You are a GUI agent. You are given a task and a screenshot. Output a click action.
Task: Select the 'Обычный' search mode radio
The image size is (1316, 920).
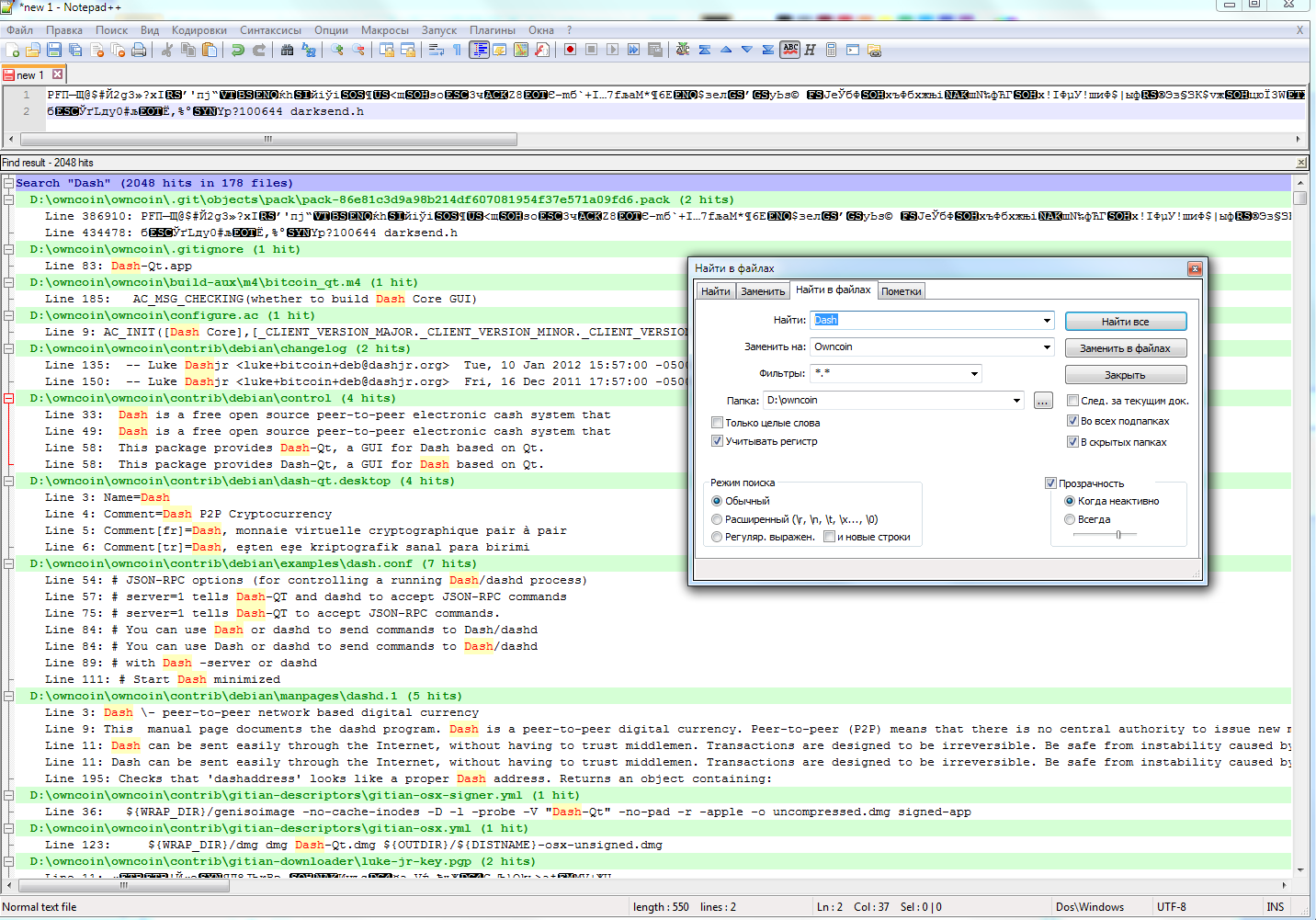tap(717, 501)
